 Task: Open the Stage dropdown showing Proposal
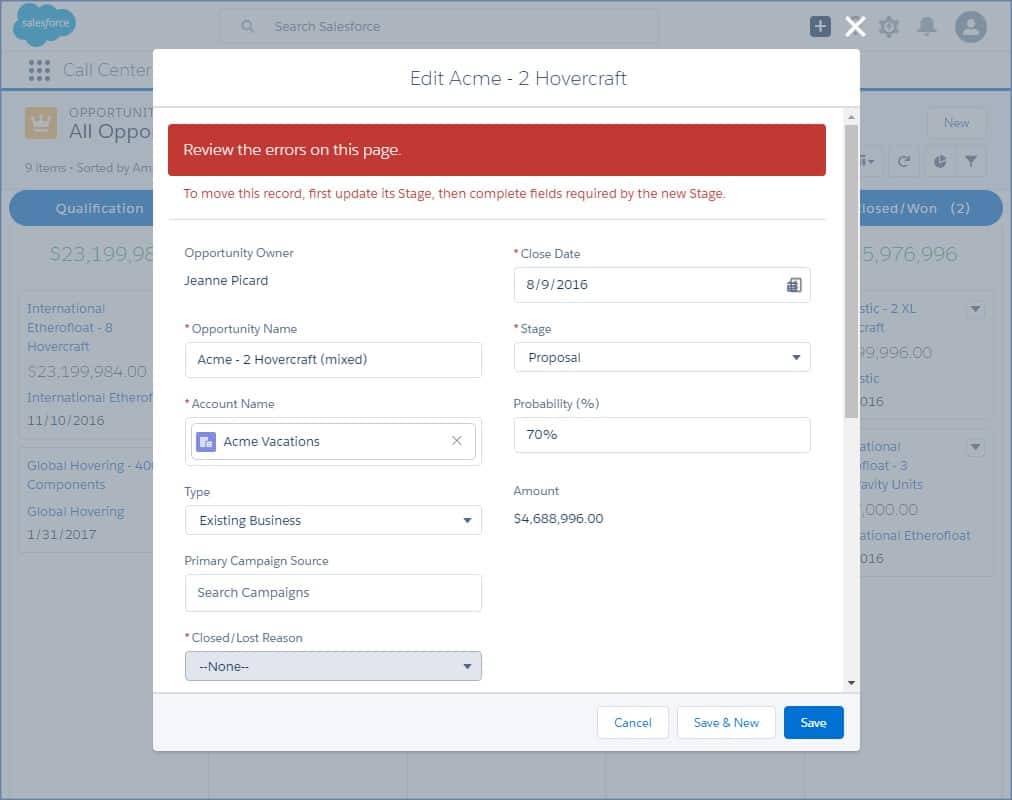[662, 357]
